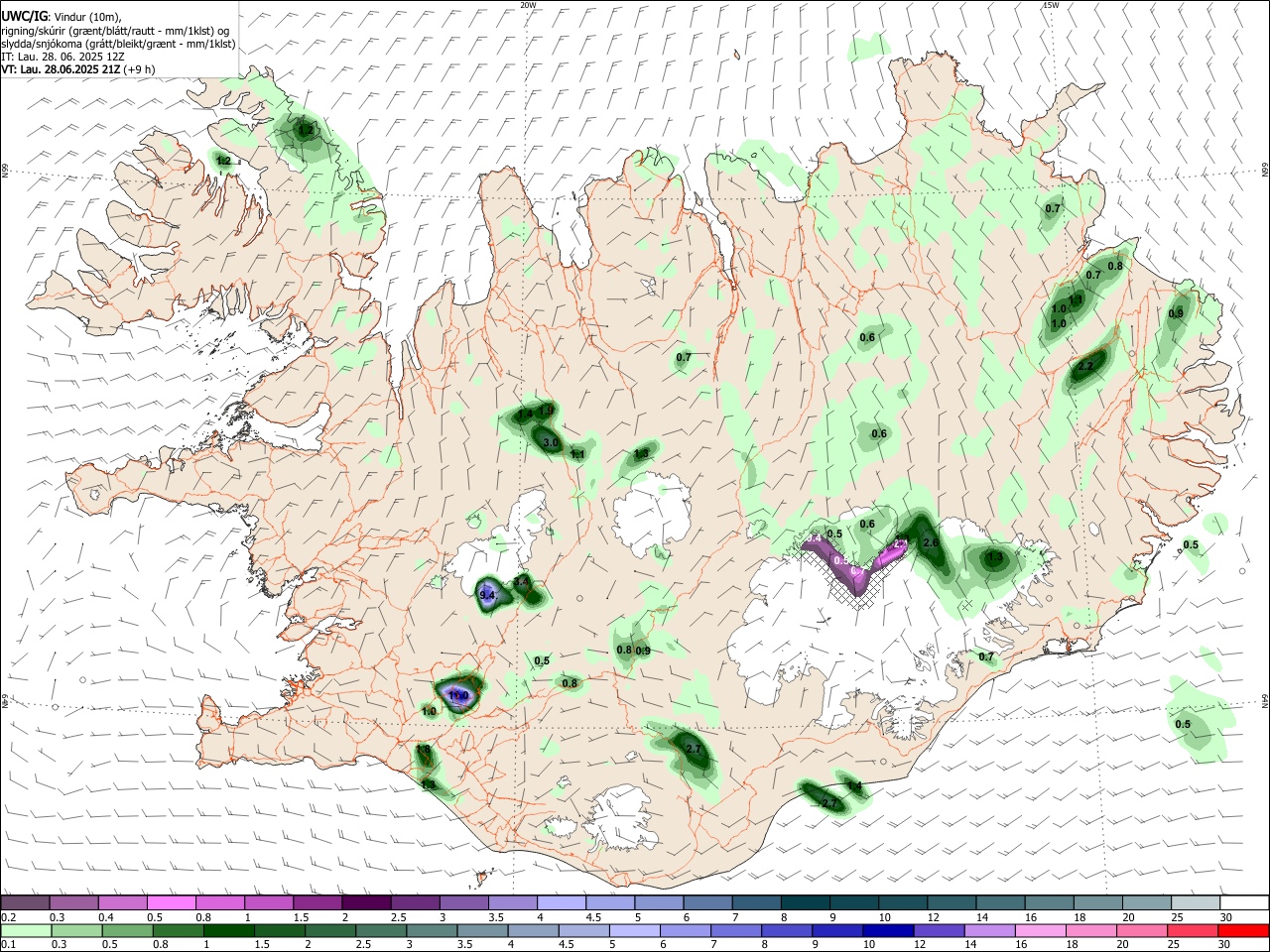Click the '30' label on the rain scale
This screenshot has height=952, width=1270.
(x=1225, y=945)
